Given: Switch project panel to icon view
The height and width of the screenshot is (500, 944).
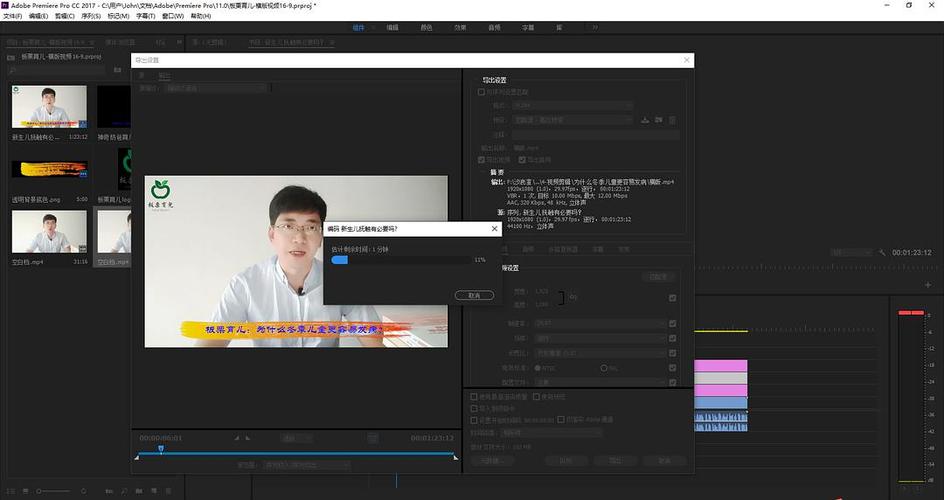Looking at the screenshot, I should point(25,491).
